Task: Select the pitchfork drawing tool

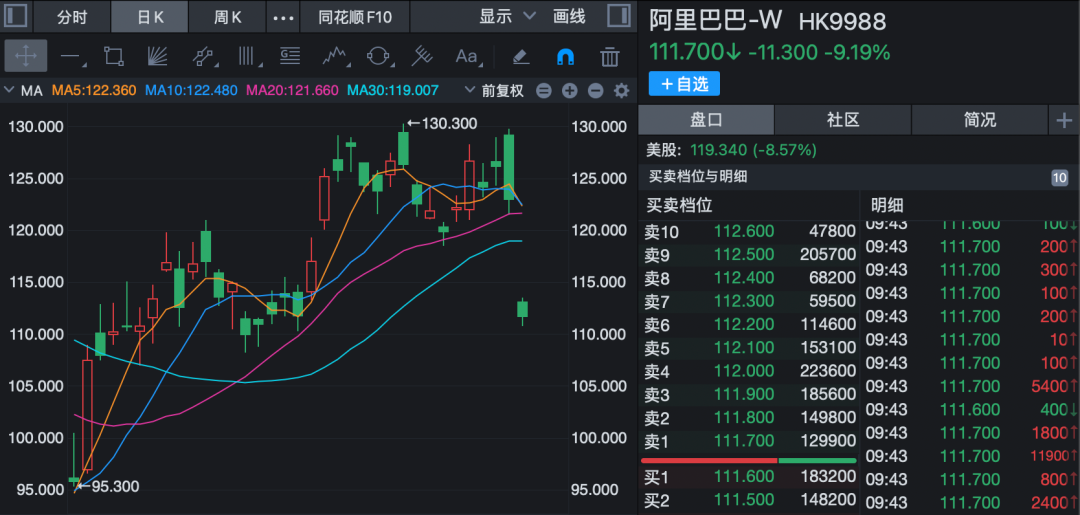Action: (x=422, y=56)
